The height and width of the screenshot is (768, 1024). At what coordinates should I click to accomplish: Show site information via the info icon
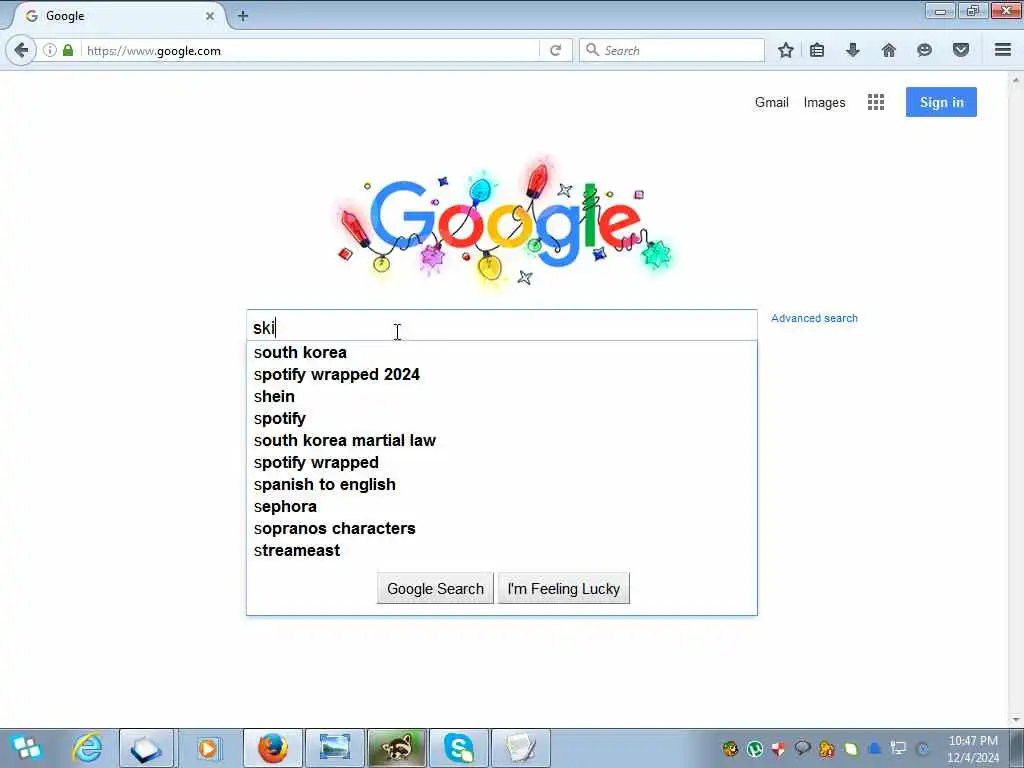[x=50, y=50]
